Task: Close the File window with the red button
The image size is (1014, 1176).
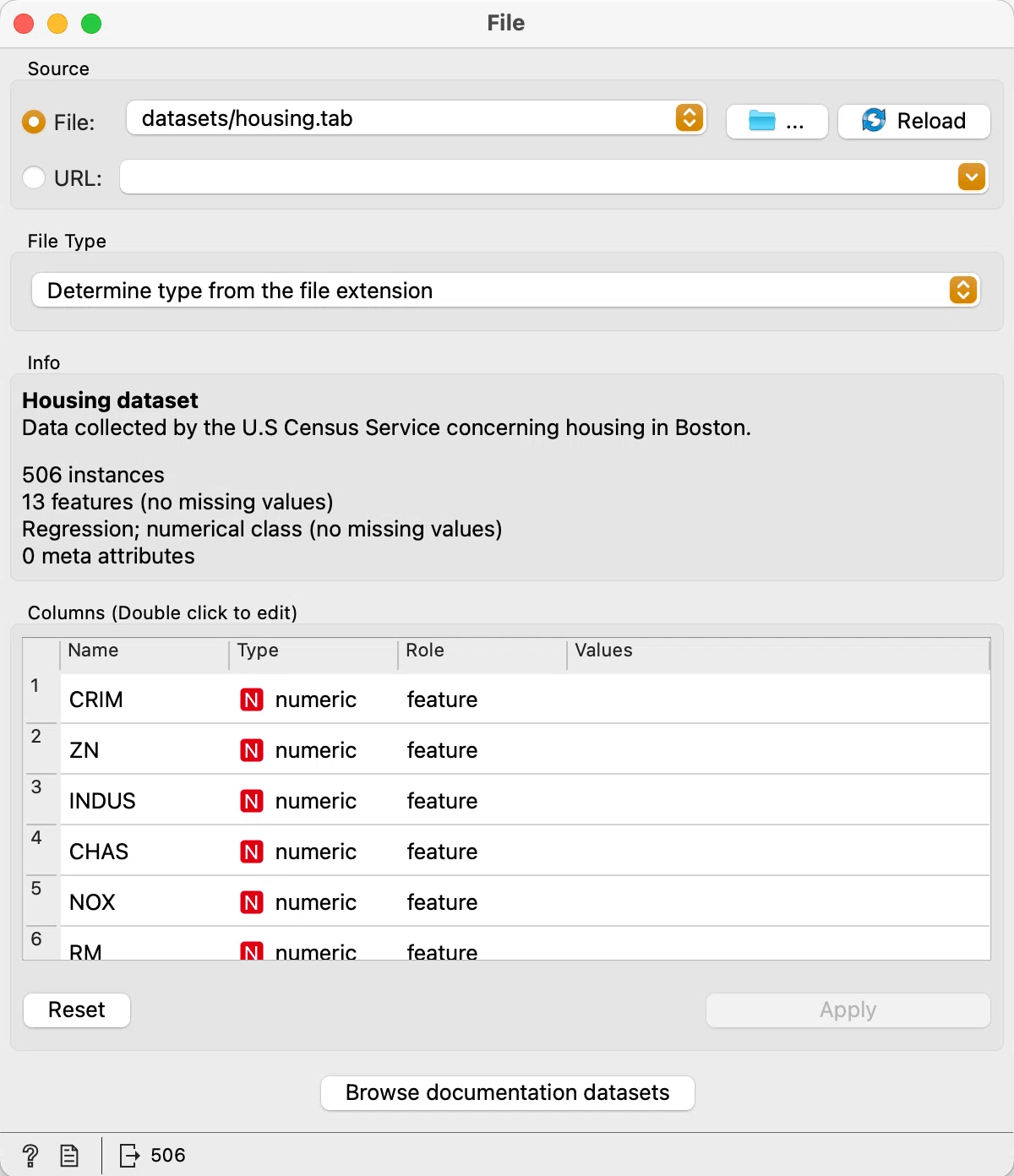Action: (x=24, y=24)
